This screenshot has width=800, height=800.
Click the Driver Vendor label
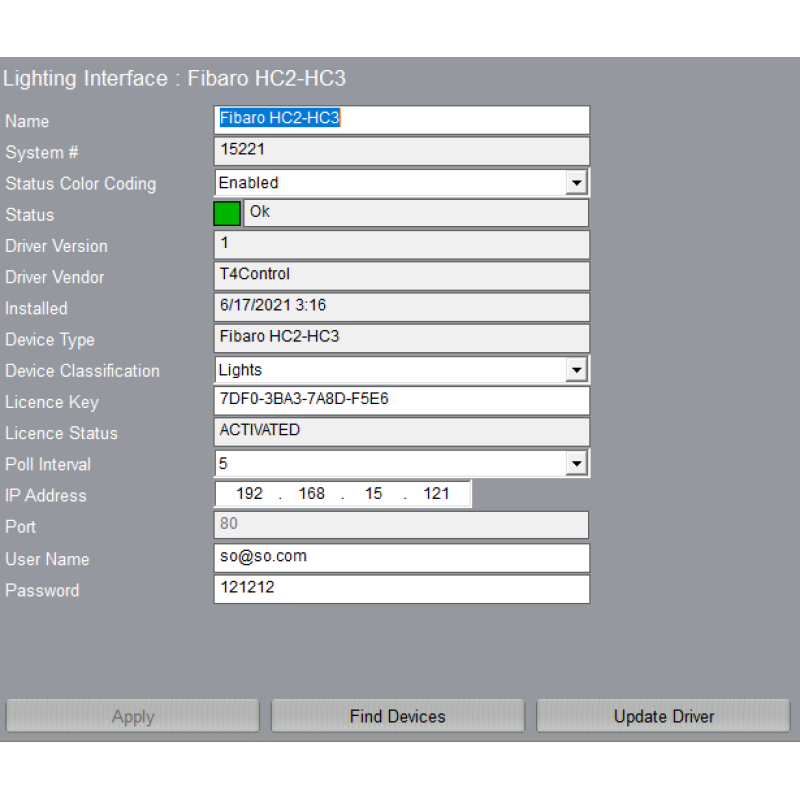[55, 277]
